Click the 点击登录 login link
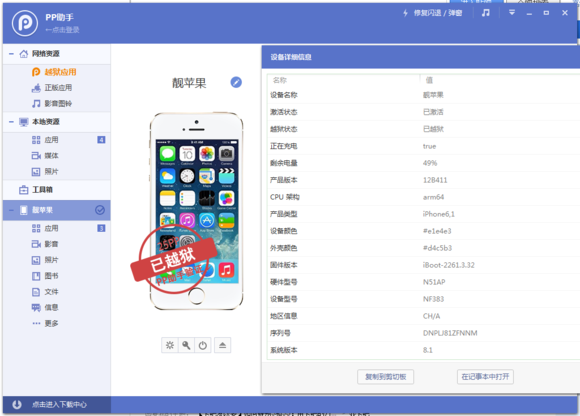 (x=63, y=30)
